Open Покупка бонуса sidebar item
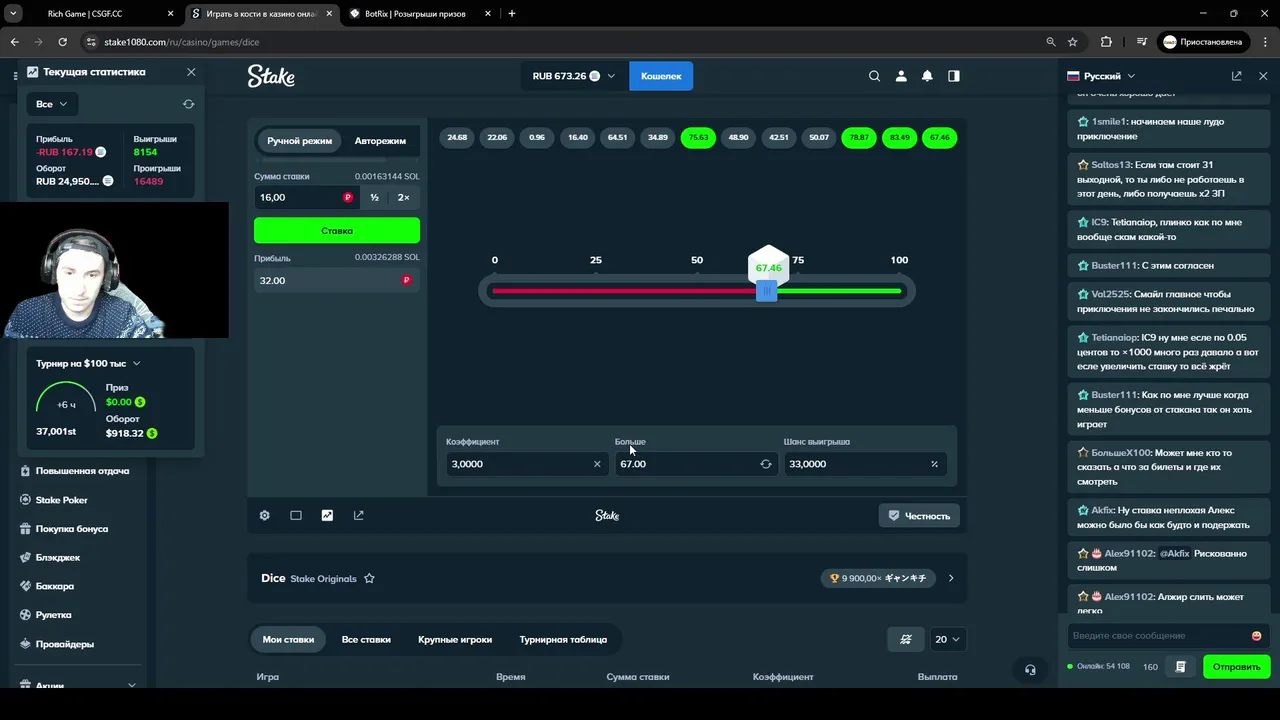 pyautogui.click(x=72, y=529)
